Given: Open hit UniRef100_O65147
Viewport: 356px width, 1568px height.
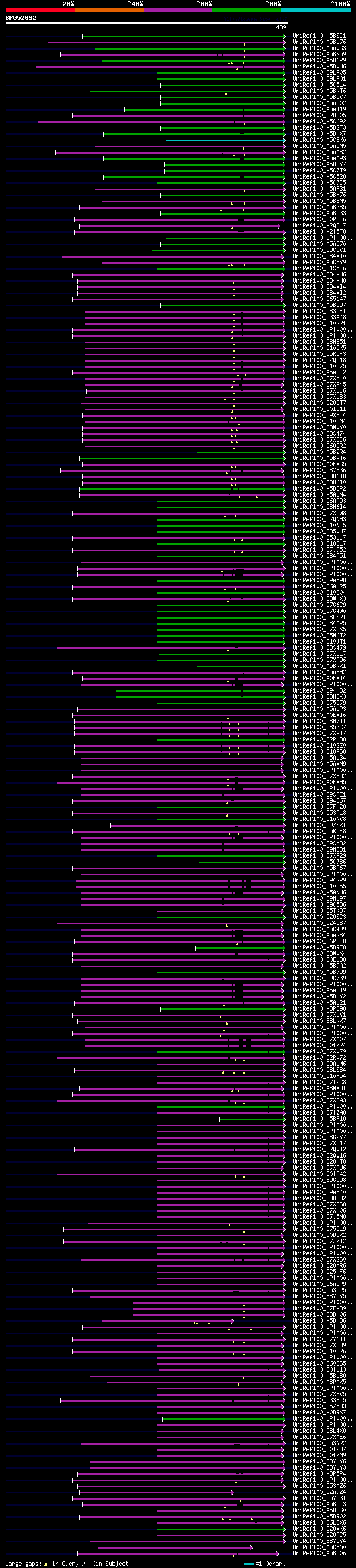Looking at the screenshot, I should (319, 299).
